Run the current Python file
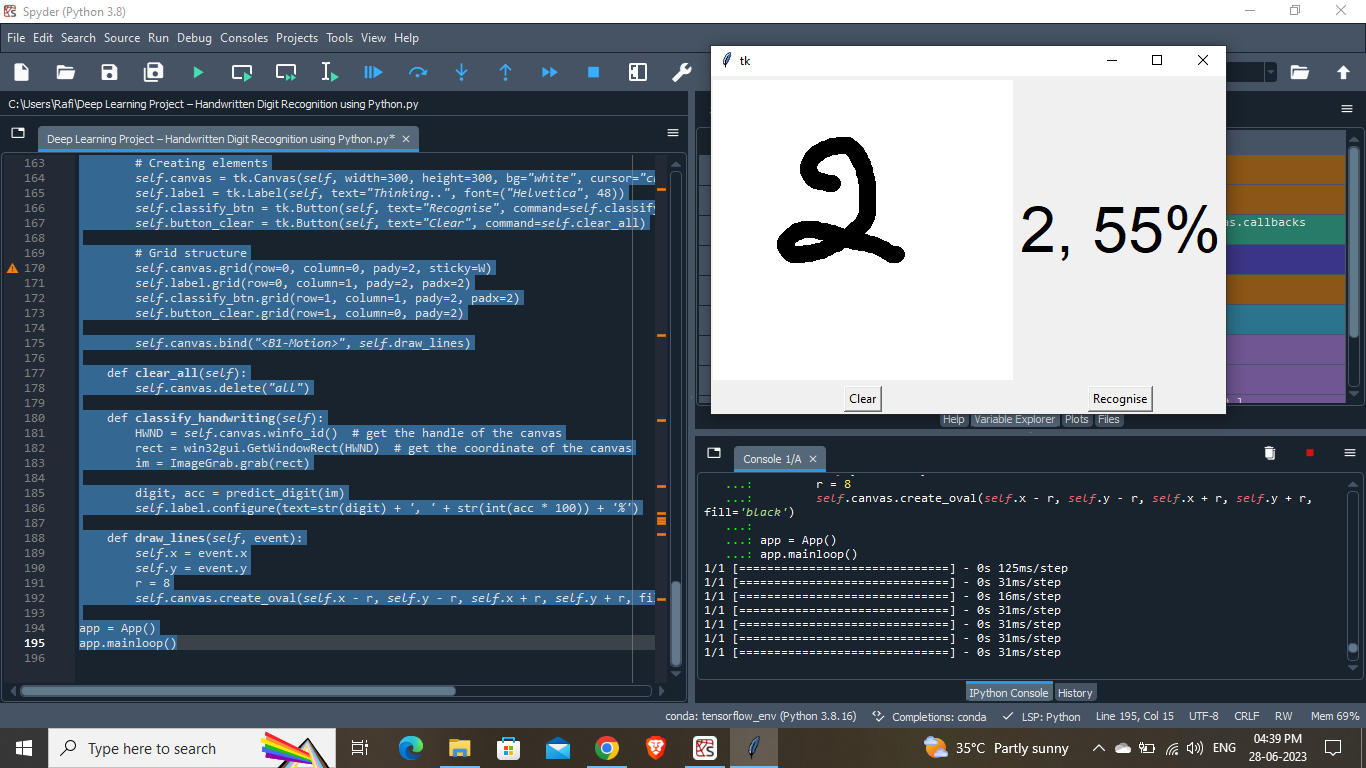Screen dimensions: 1366x768 (197, 72)
